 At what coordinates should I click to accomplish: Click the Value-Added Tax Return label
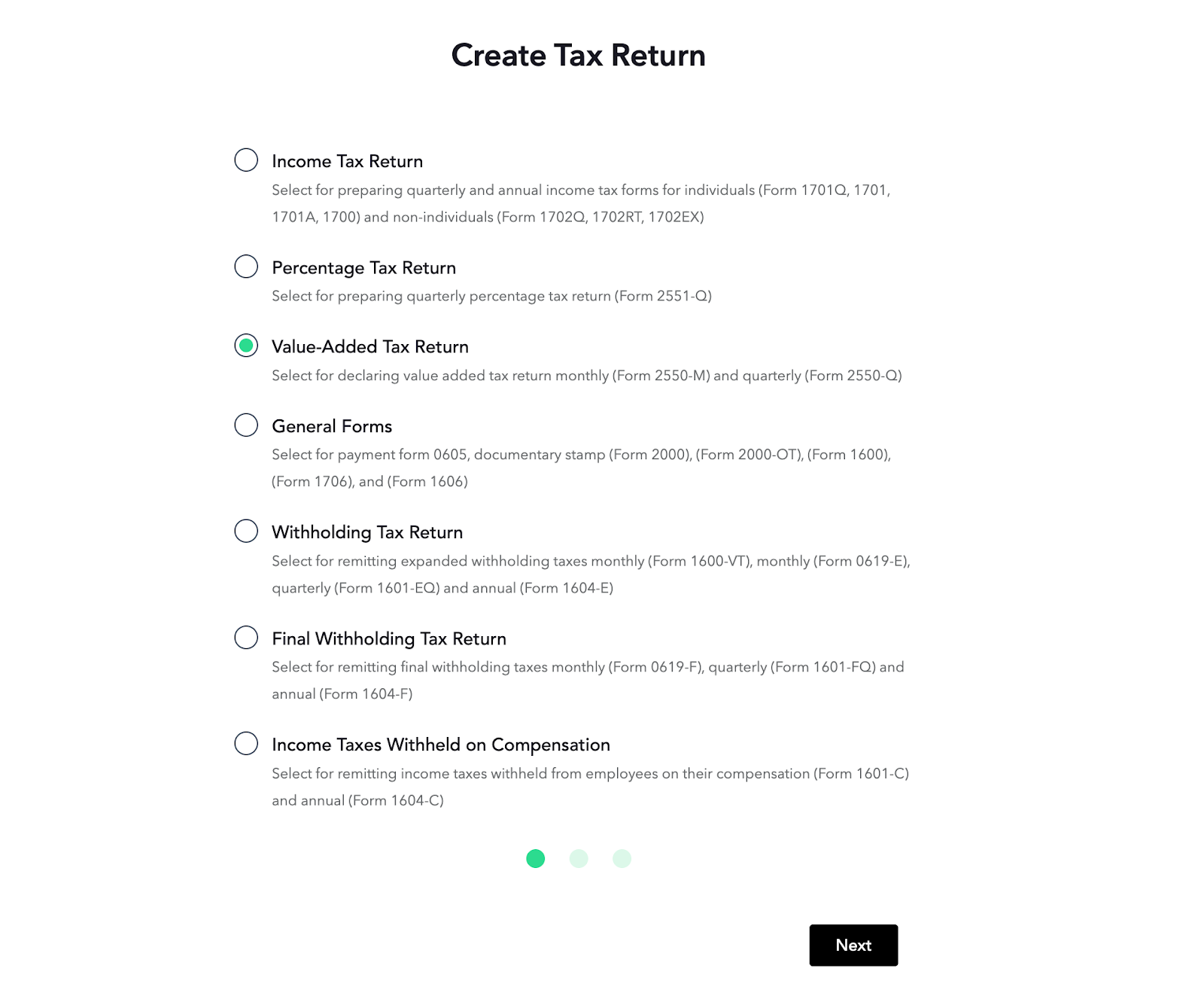point(370,347)
